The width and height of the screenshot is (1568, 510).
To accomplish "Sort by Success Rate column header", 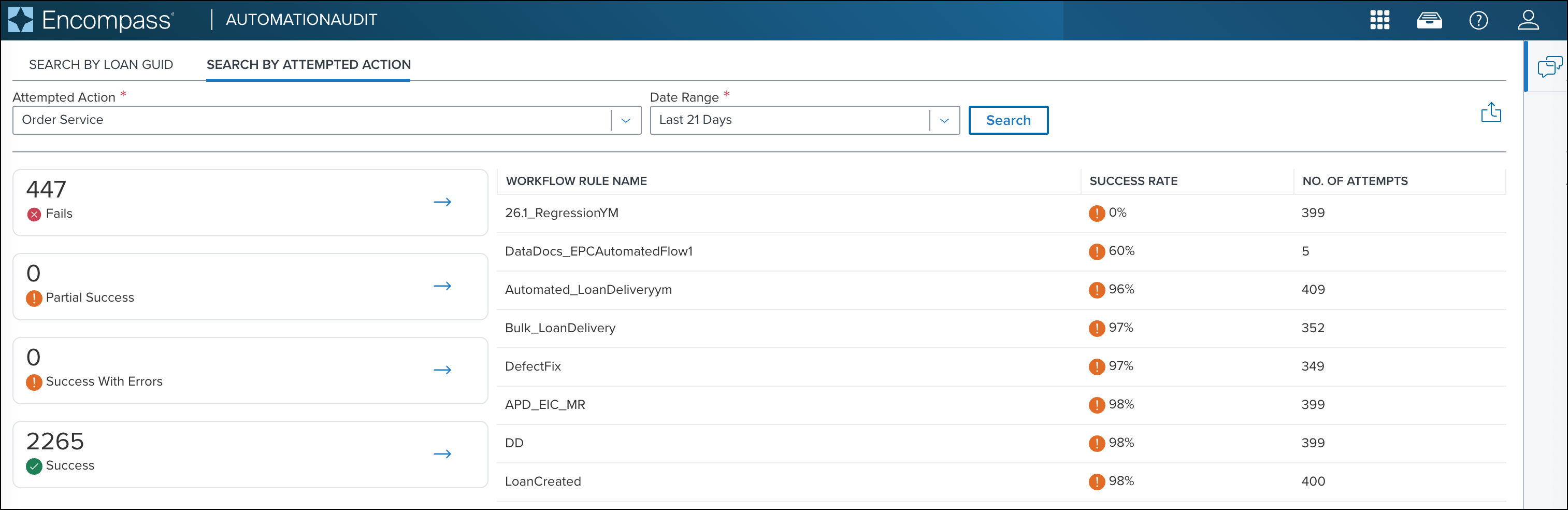I will tap(1133, 181).
